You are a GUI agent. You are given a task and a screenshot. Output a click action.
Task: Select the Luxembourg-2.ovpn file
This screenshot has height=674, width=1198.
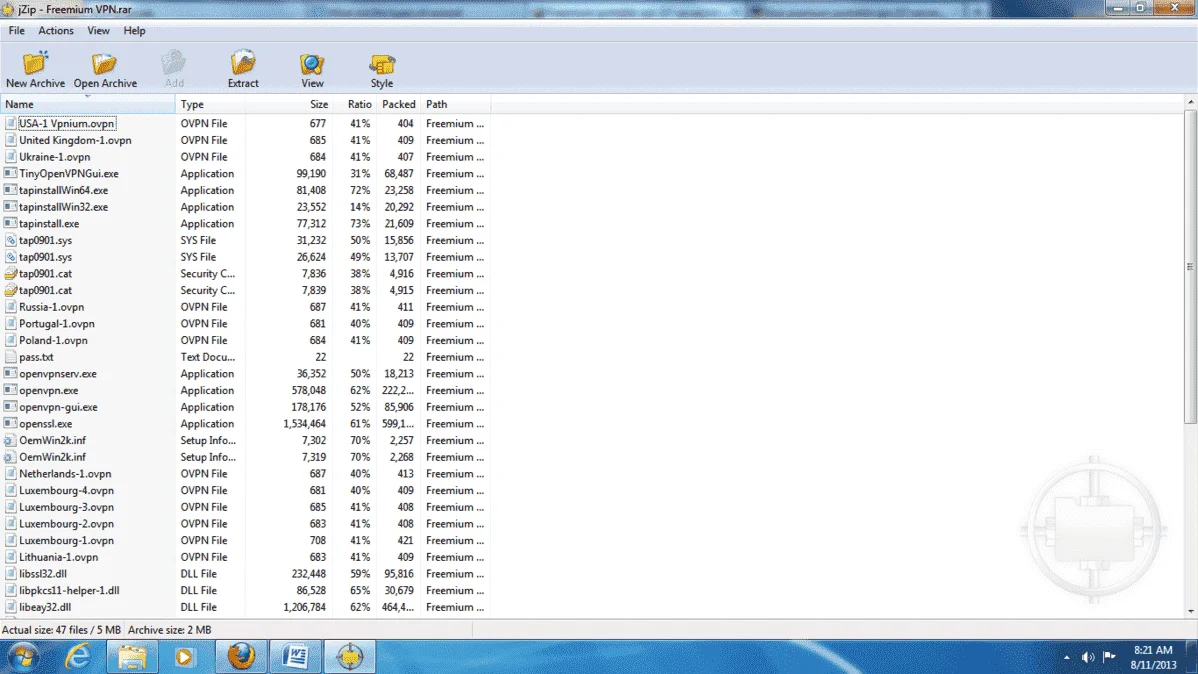(x=66, y=523)
